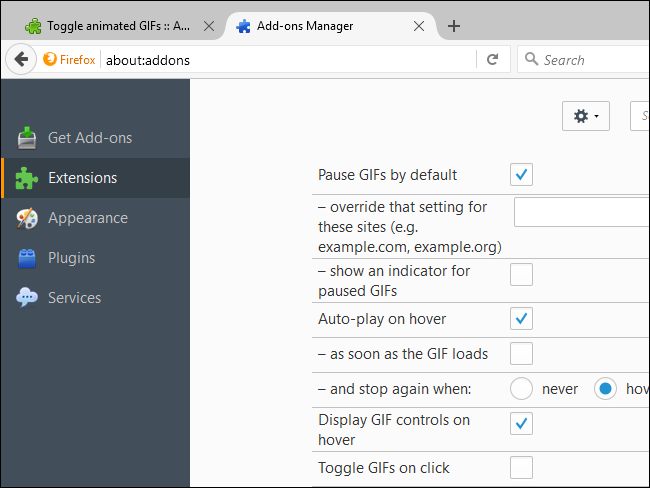The width and height of the screenshot is (650, 488).
Task: Select the never radio option
Action: click(x=521, y=387)
